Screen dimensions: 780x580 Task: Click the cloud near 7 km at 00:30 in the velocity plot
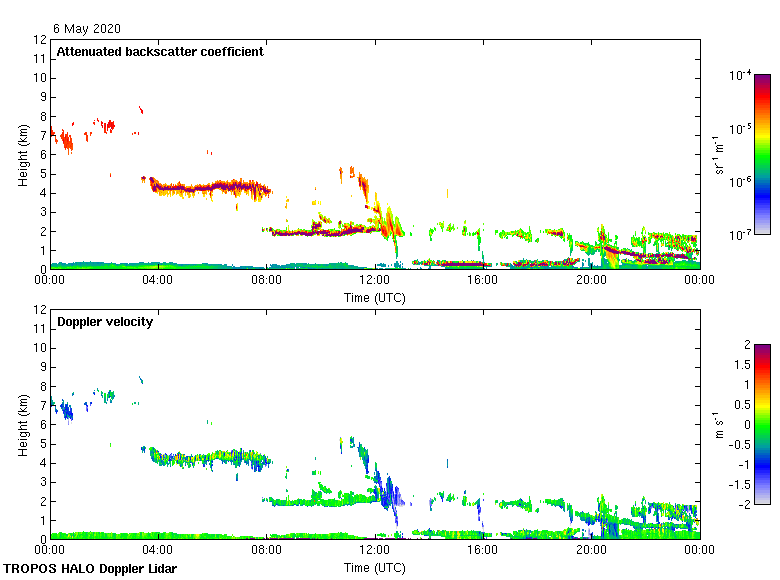[66, 410]
